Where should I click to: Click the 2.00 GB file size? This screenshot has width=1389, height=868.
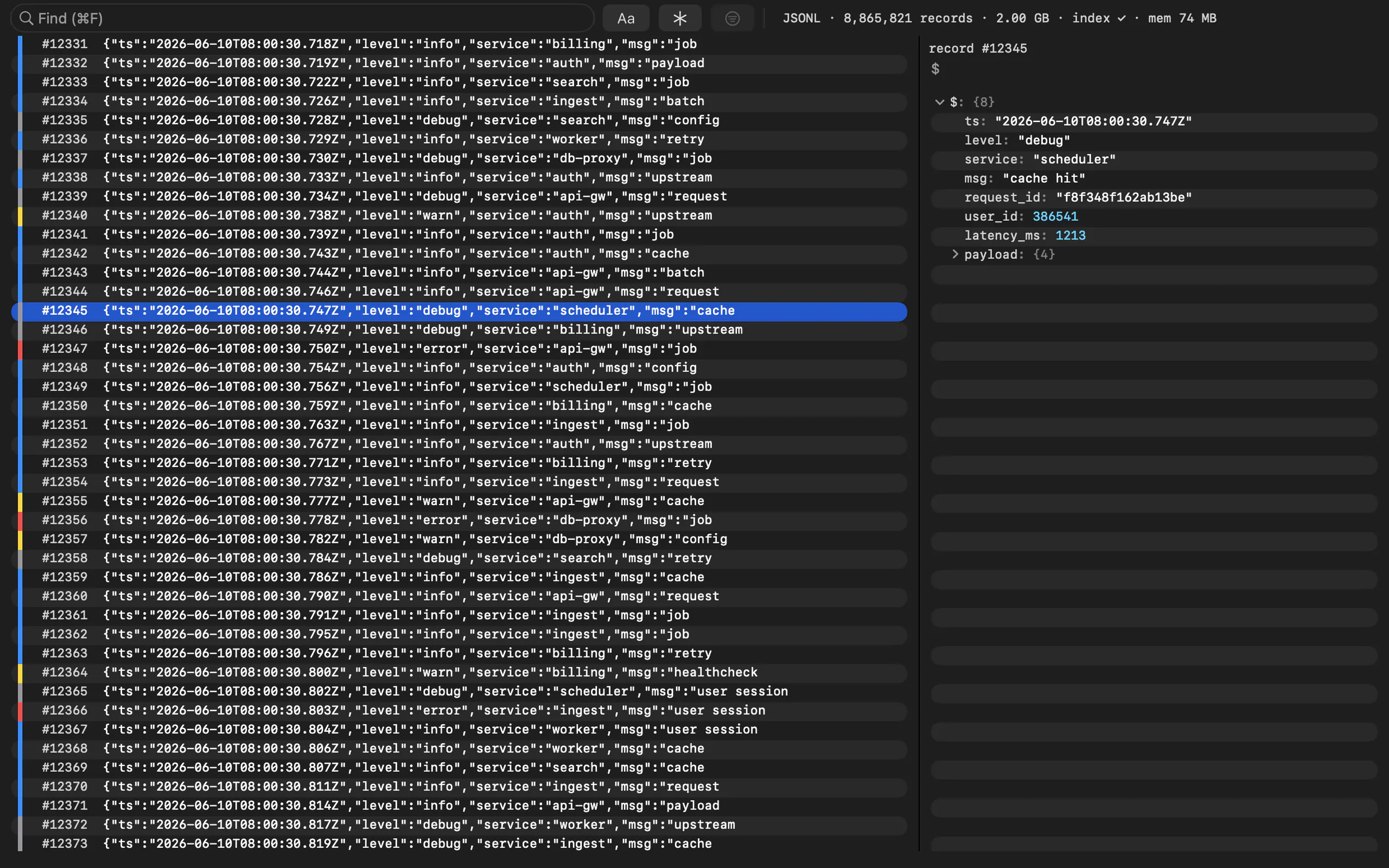click(x=1022, y=18)
